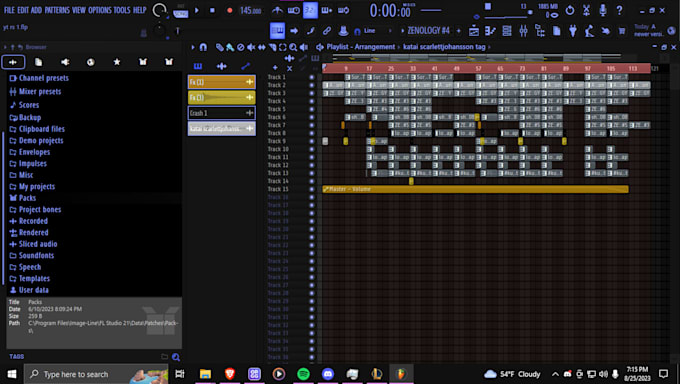Select the Playback speaker tool in Playlist

click(x=304, y=47)
